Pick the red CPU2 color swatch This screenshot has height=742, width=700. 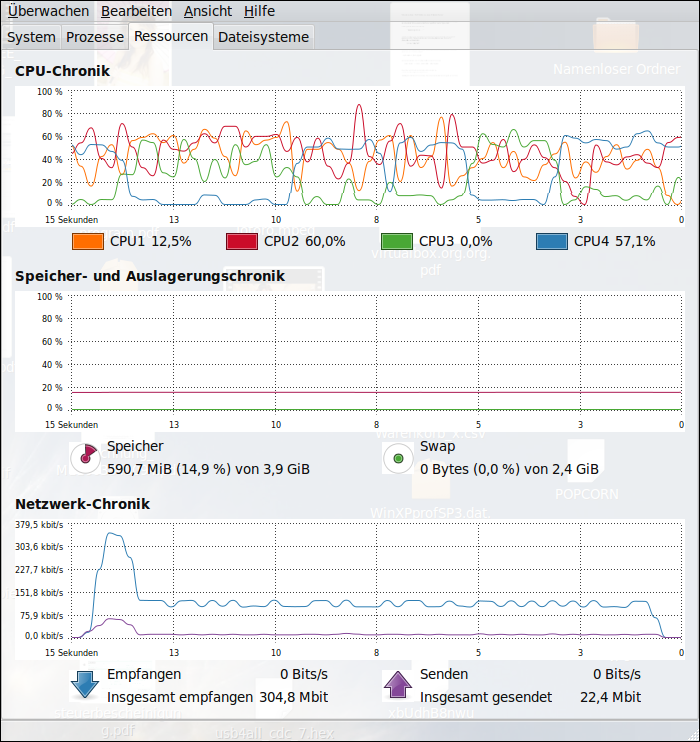click(242, 241)
